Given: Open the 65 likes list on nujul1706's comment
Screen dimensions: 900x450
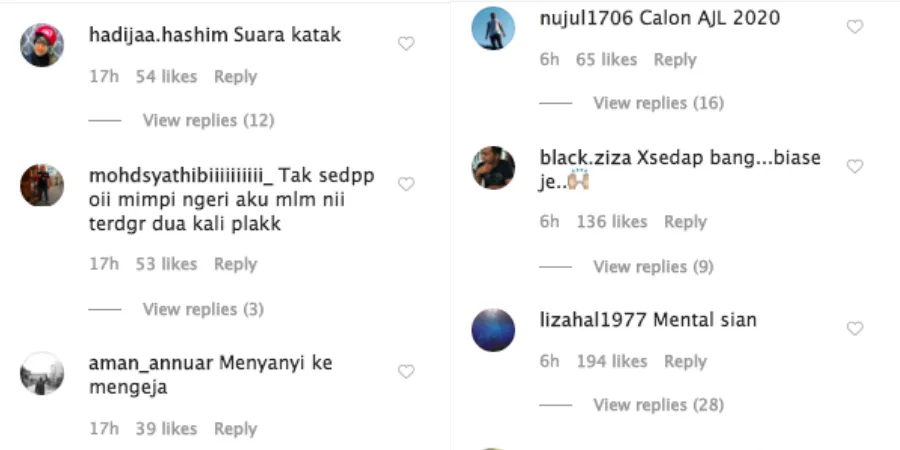Looking at the screenshot, I should pyautogui.click(x=607, y=60).
